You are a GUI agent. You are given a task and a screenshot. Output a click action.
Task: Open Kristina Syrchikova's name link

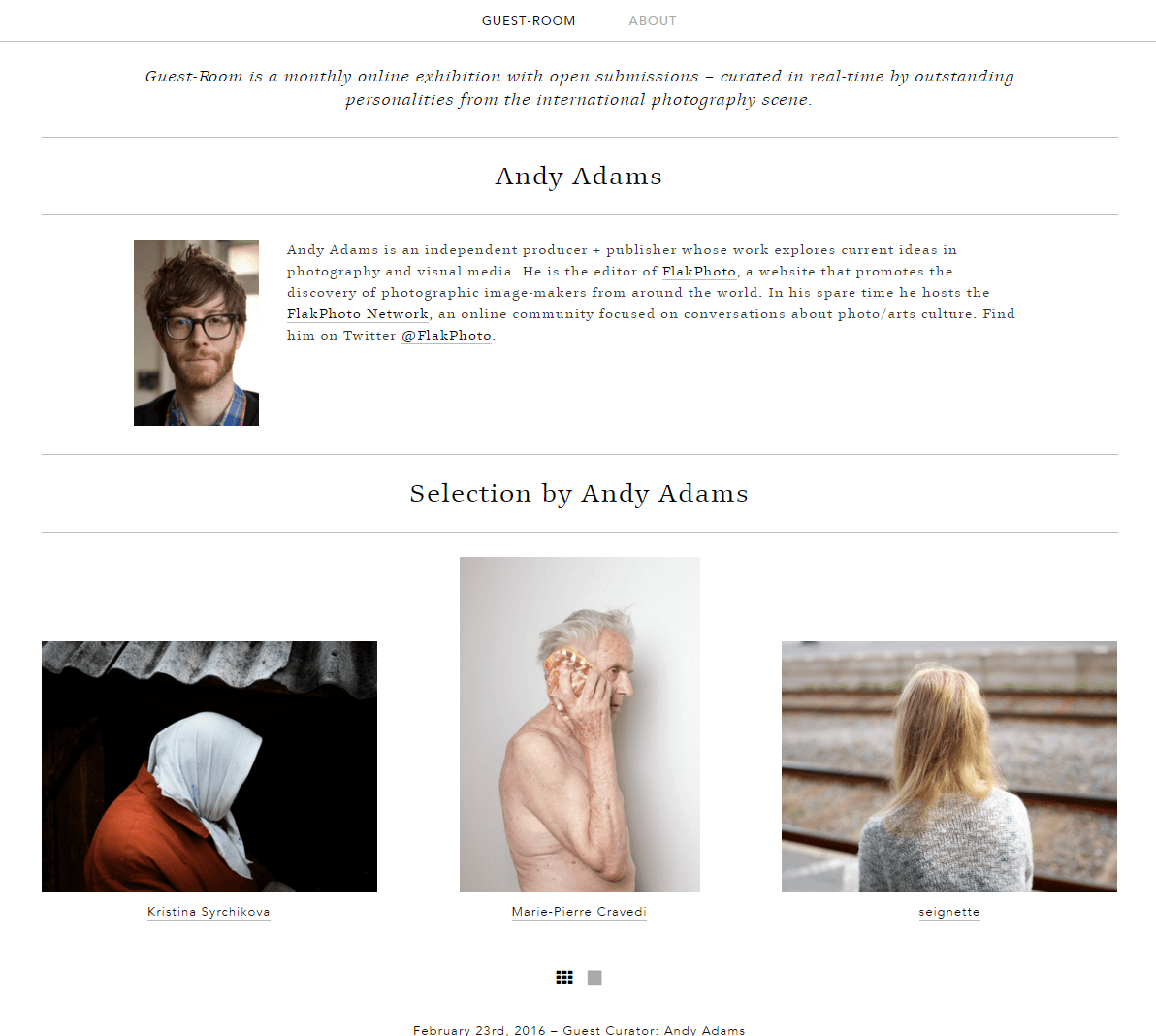pos(209,912)
